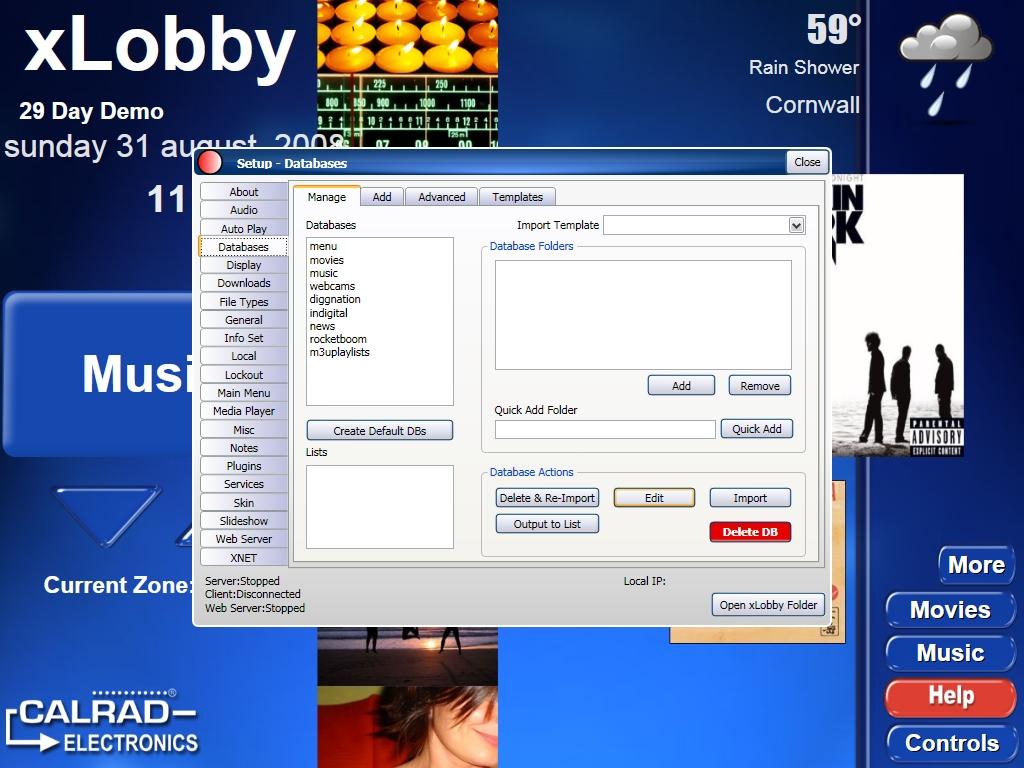Open the Info Set section
1024x768 pixels.
click(244, 338)
